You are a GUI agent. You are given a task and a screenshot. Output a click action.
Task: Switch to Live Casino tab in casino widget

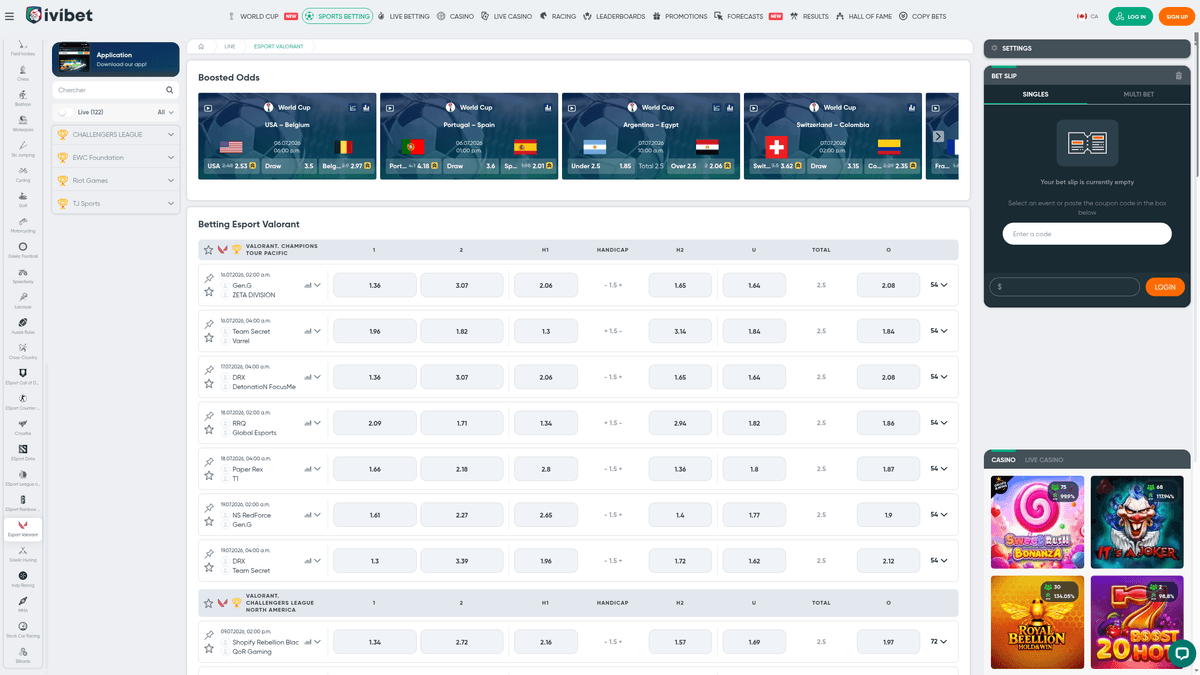click(x=1044, y=460)
